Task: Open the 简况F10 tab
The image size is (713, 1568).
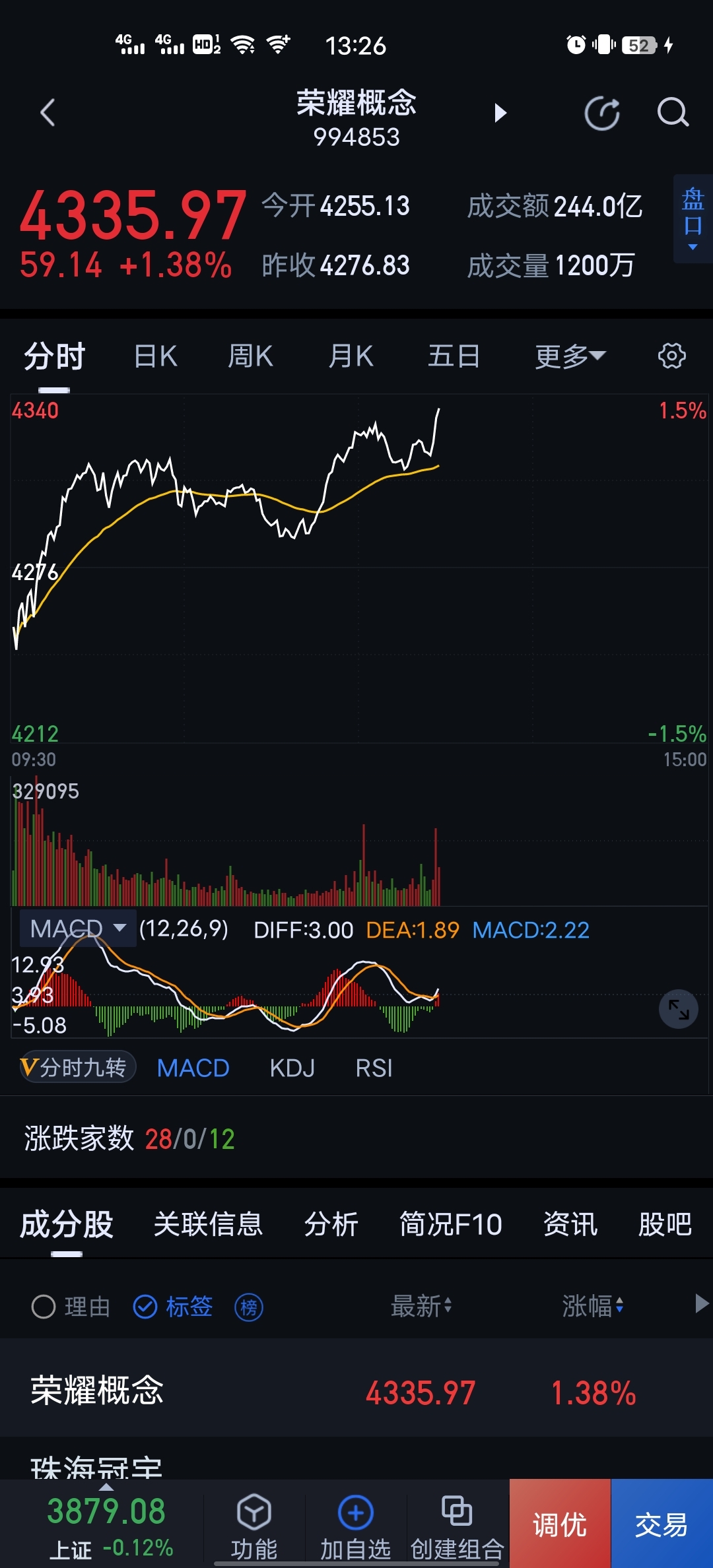Action: point(451,1225)
